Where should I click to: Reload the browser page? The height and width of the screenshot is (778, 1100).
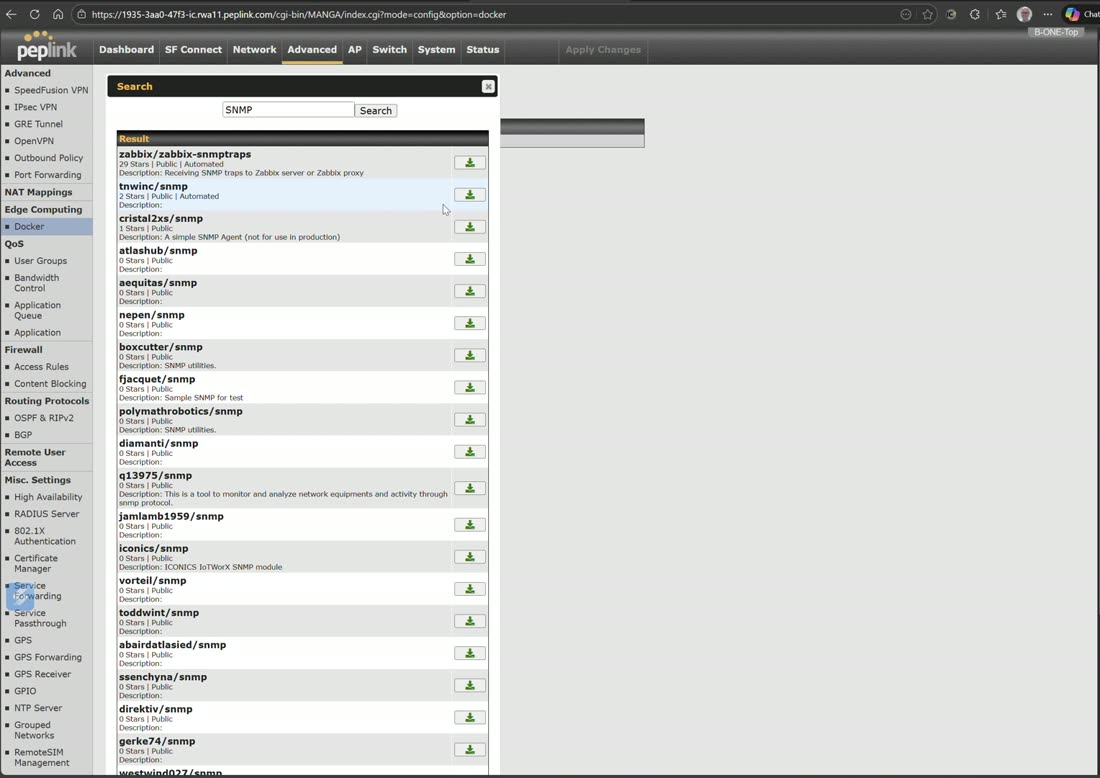(34, 14)
